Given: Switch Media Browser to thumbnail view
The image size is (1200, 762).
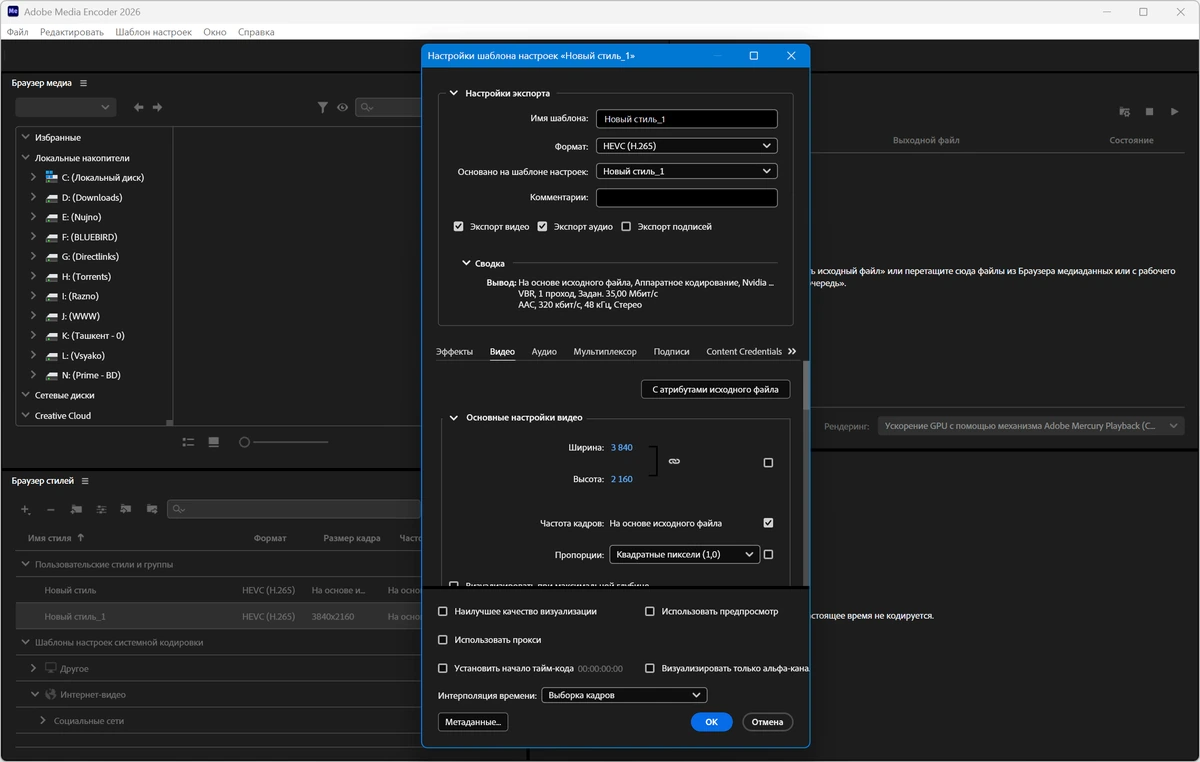Looking at the screenshot, I should click(213, 442).
